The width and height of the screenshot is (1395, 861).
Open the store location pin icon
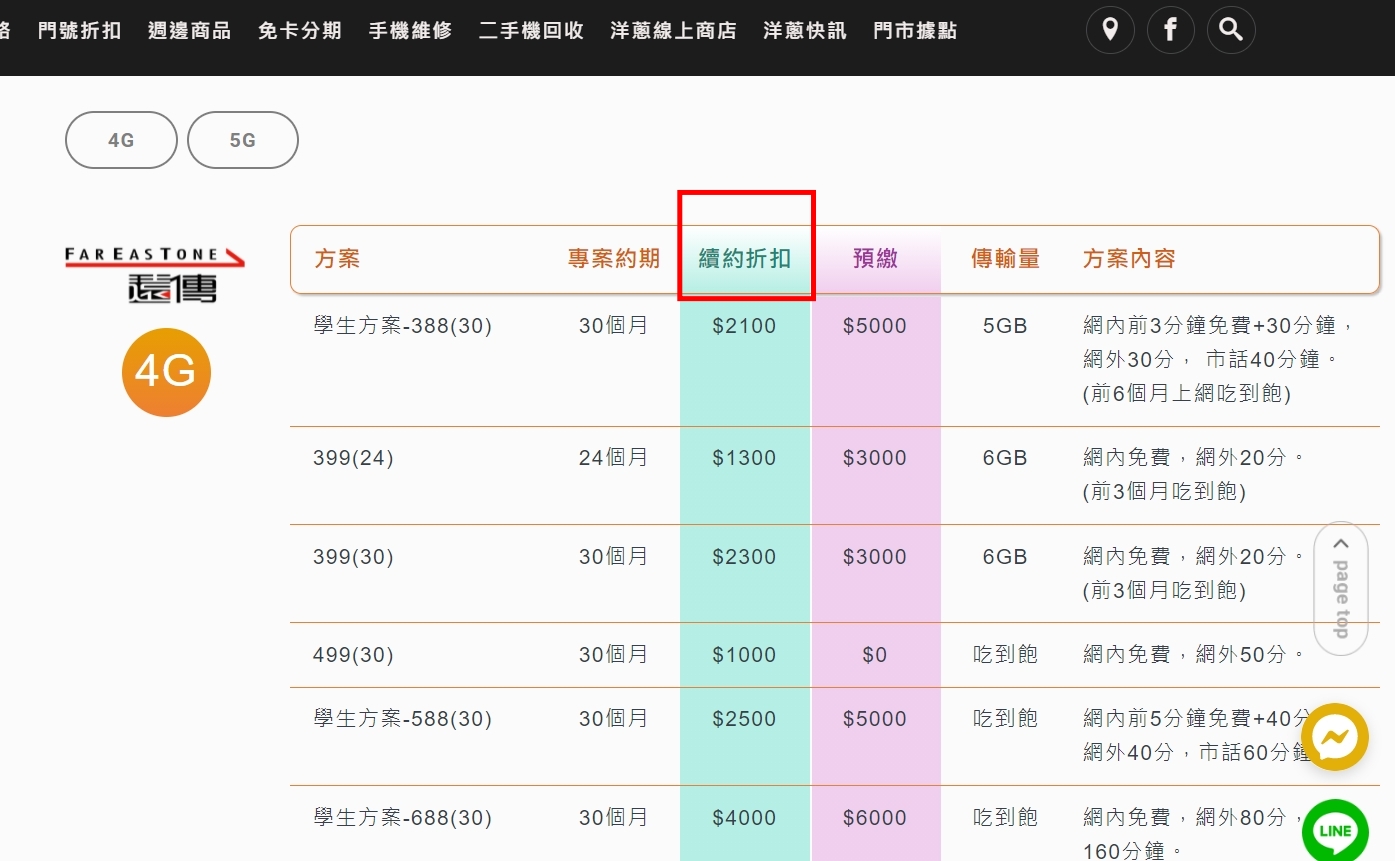[1110, 30]
